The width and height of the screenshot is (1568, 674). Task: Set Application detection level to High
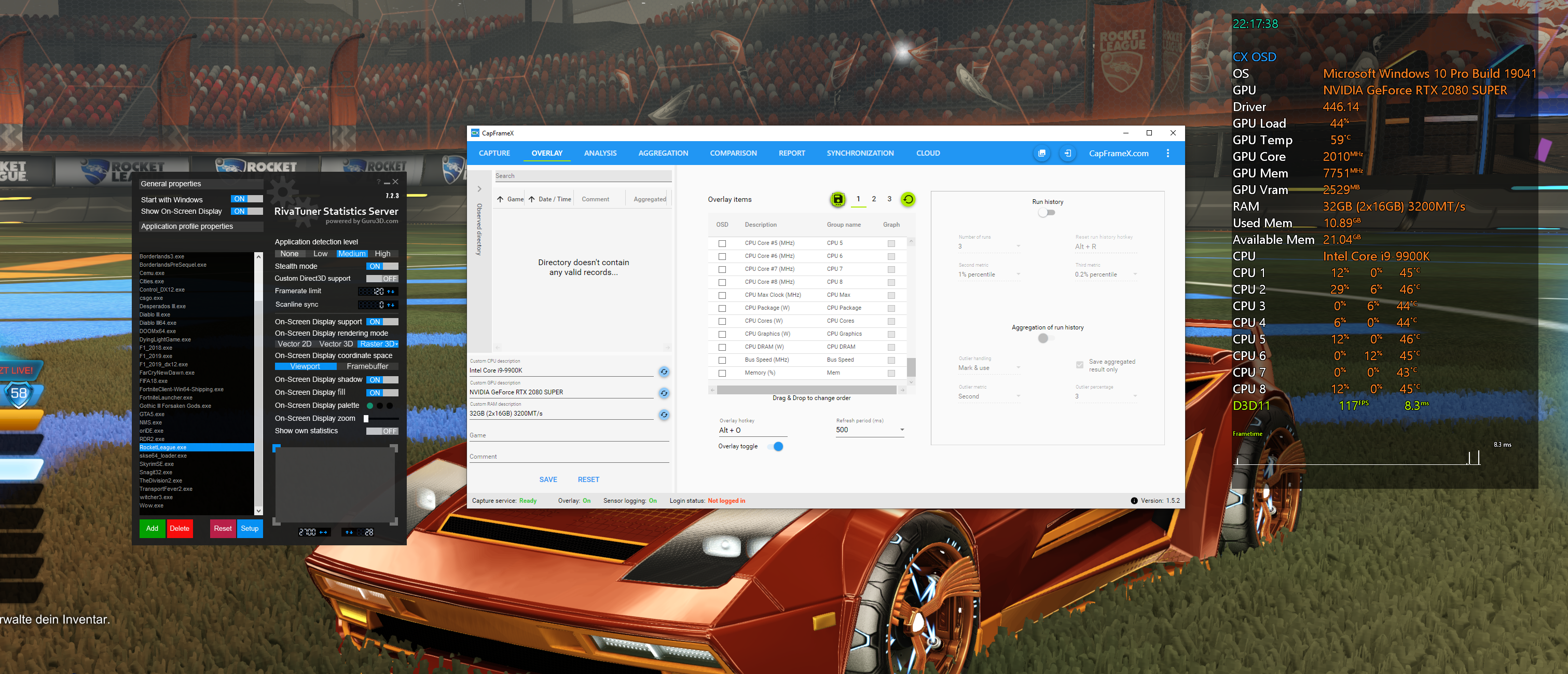coord(383,254)
